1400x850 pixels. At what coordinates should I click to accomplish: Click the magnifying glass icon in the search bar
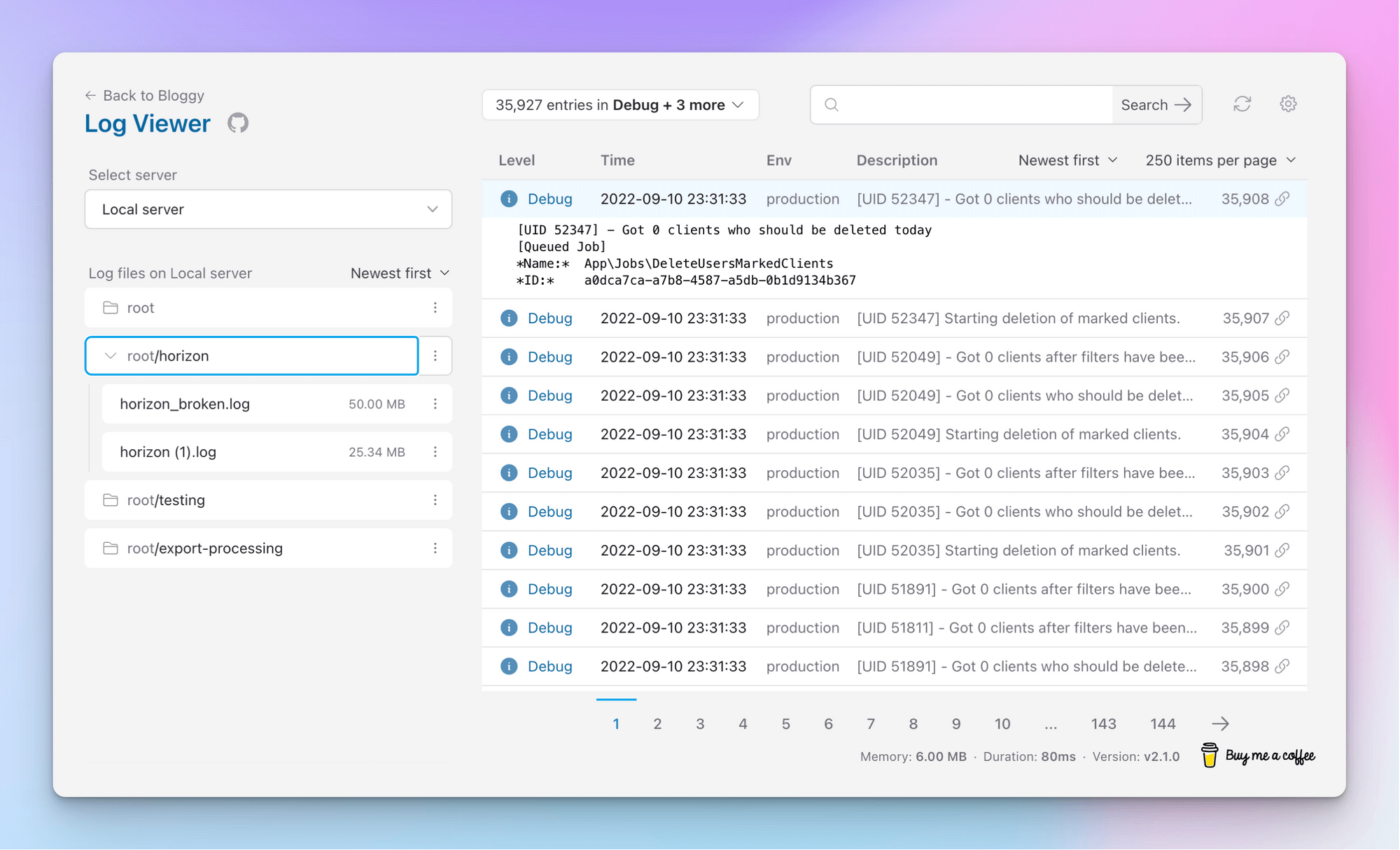pos(832,104)
